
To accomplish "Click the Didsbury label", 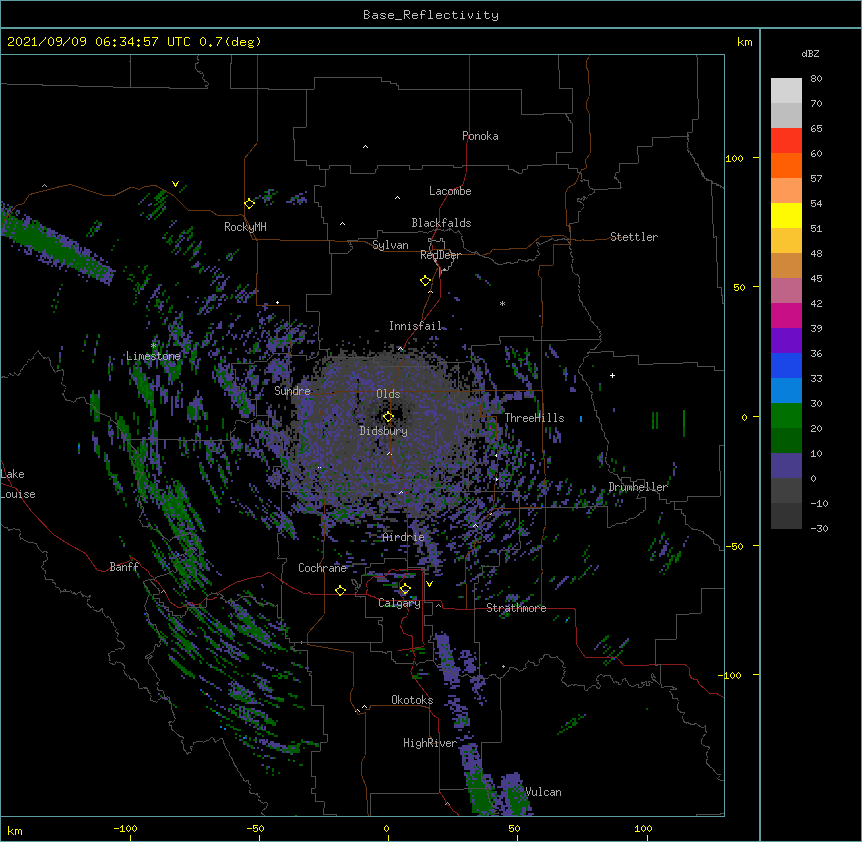I will pos(384,431).
